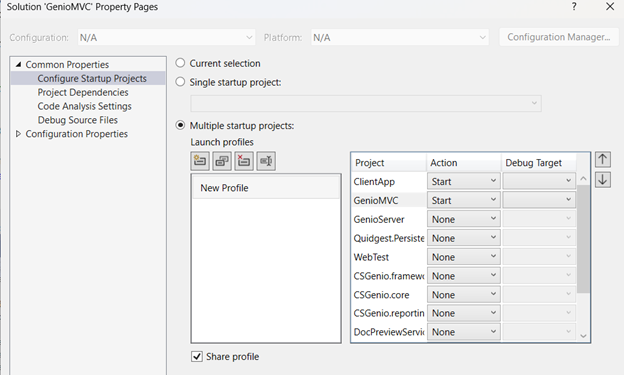624x375 pixels.
Task: Select Common Properties tree item
Action: click(x=67, y=64)
